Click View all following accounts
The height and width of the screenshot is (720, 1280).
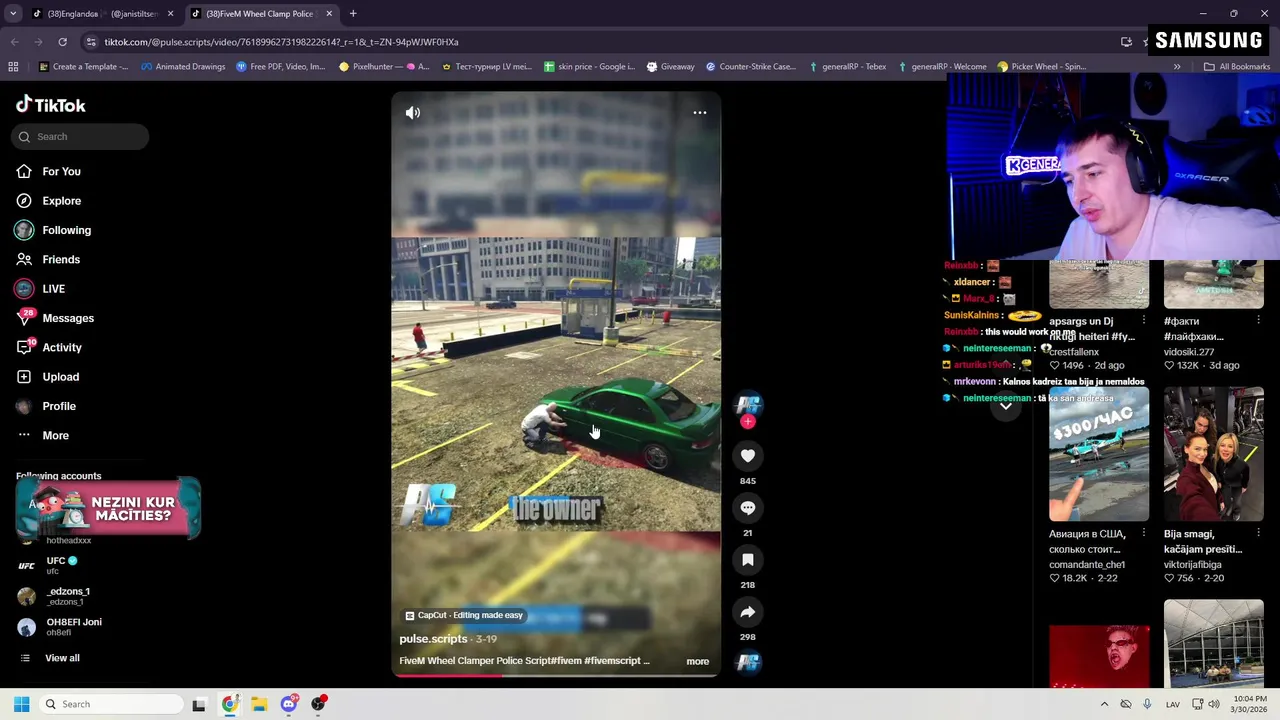coord(62,658)
